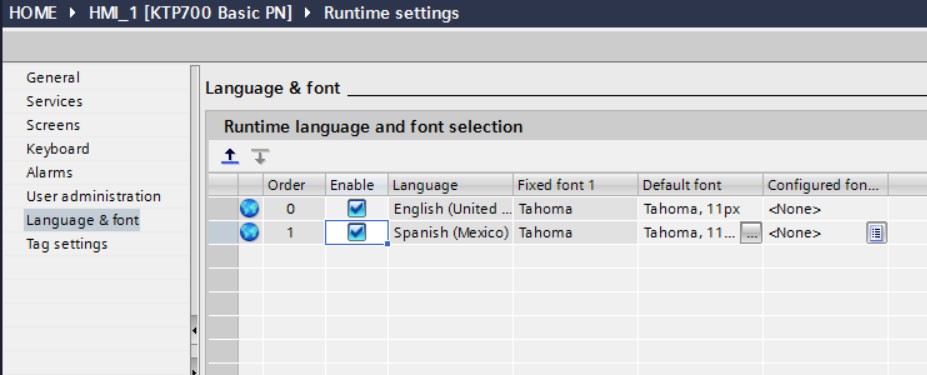This screenshot has width=927, height=375.
Task: Click HMI_1 [KTP700 Basic PN] breadcrumb
Action: [190, 13]
